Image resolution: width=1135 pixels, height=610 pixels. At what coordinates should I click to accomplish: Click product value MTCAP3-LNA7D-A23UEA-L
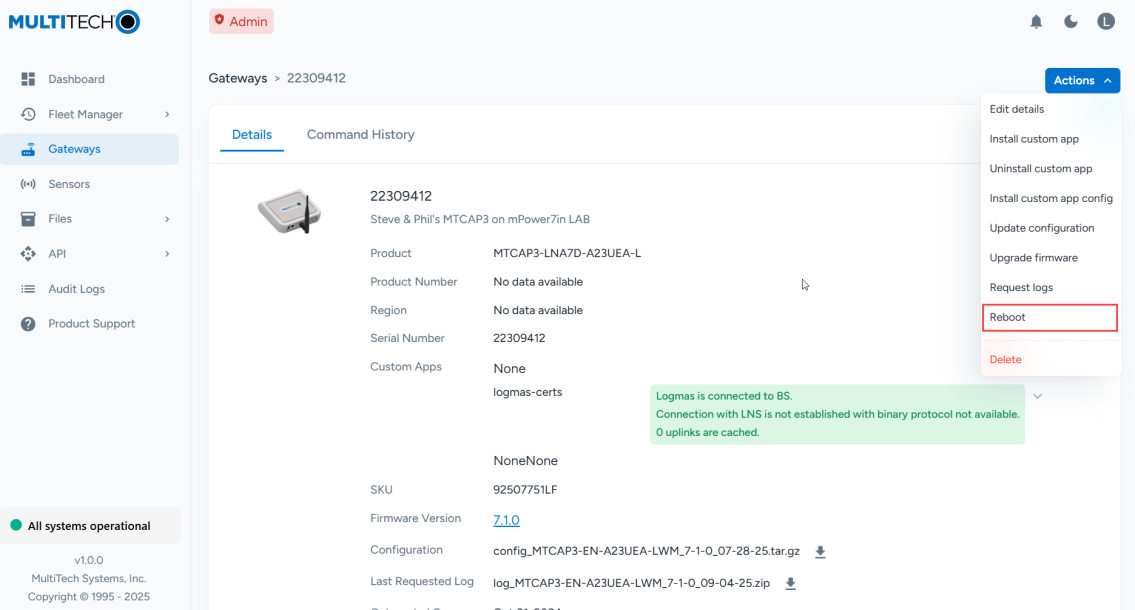567,253
